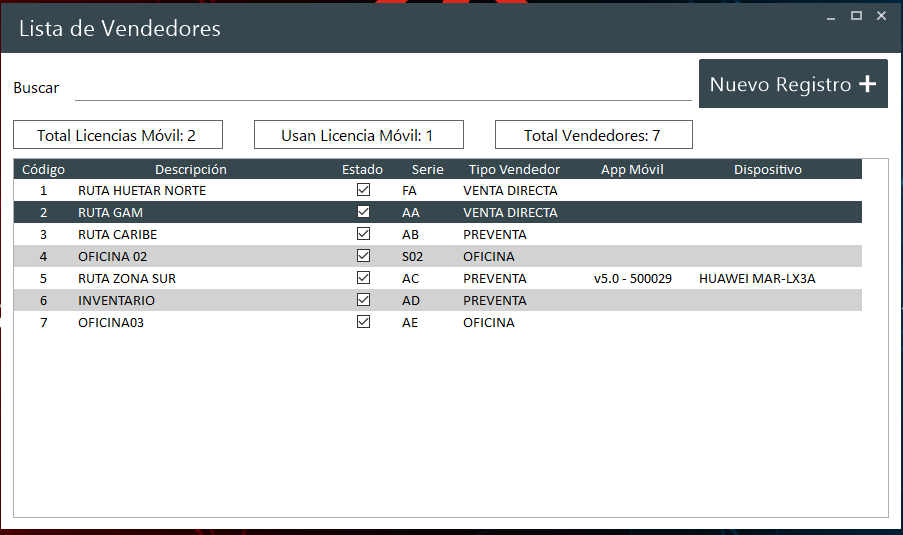Click the App Móvil column header
The width and height of the screenshot is (903, 535).
[632, 169]
